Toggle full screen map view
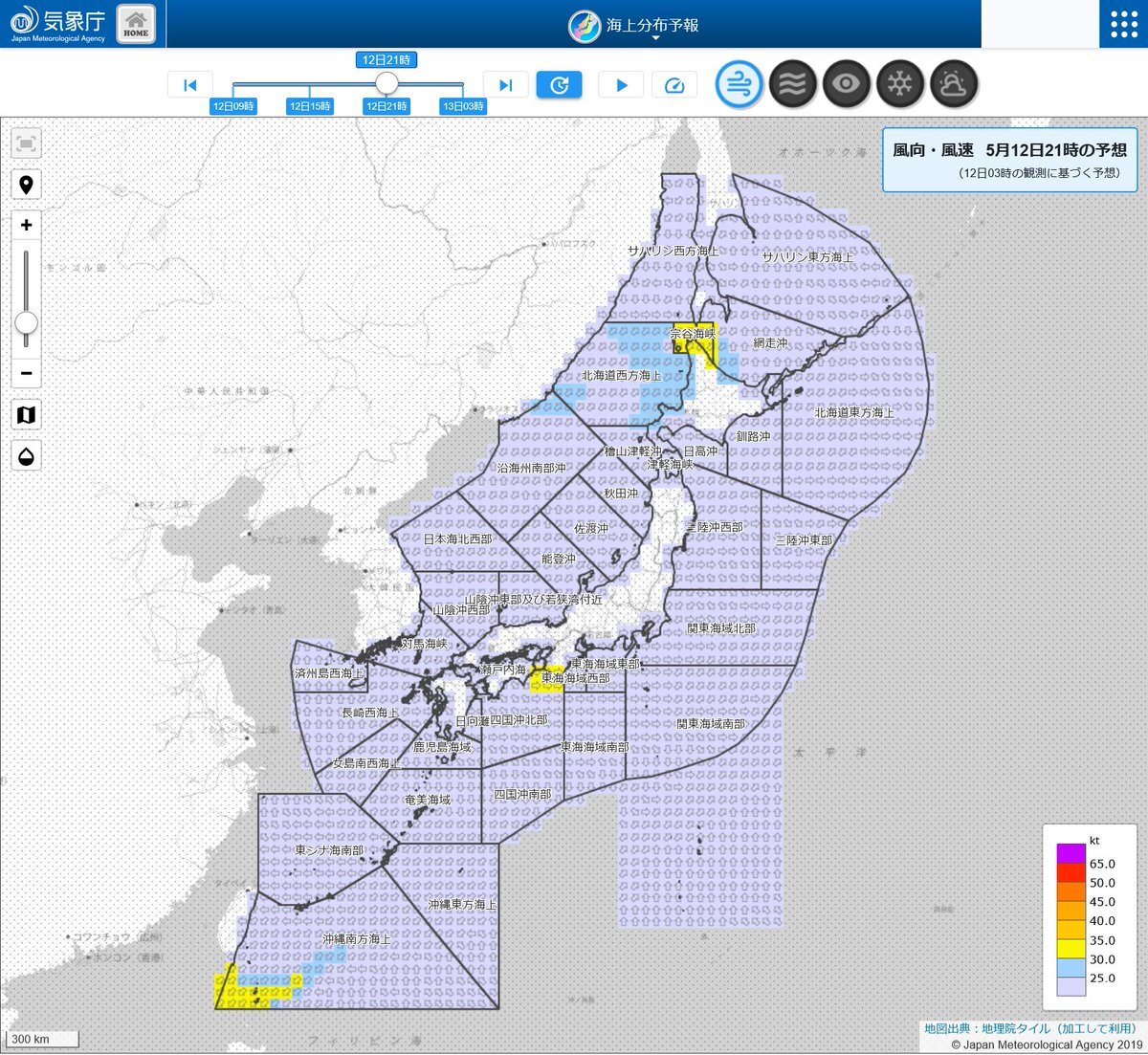The height and width of the screenshot is (1055, 1148). pyautogui.click(x=27, y=144)
